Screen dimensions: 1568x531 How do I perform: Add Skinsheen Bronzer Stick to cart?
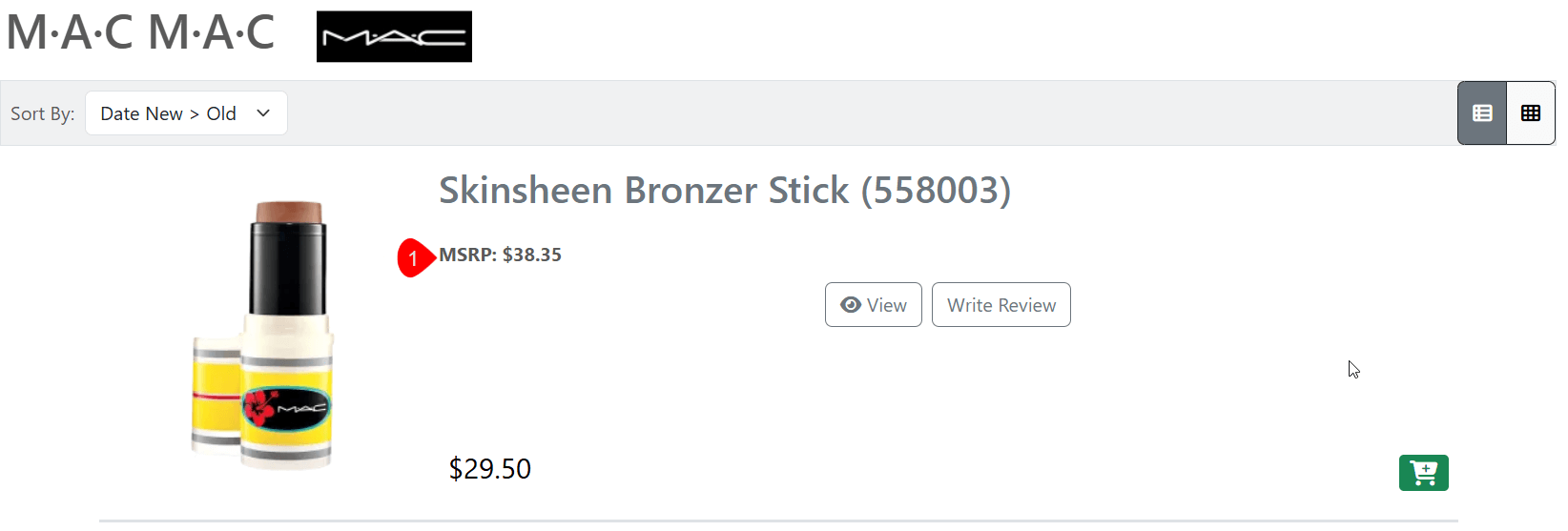coord(1423,473)
